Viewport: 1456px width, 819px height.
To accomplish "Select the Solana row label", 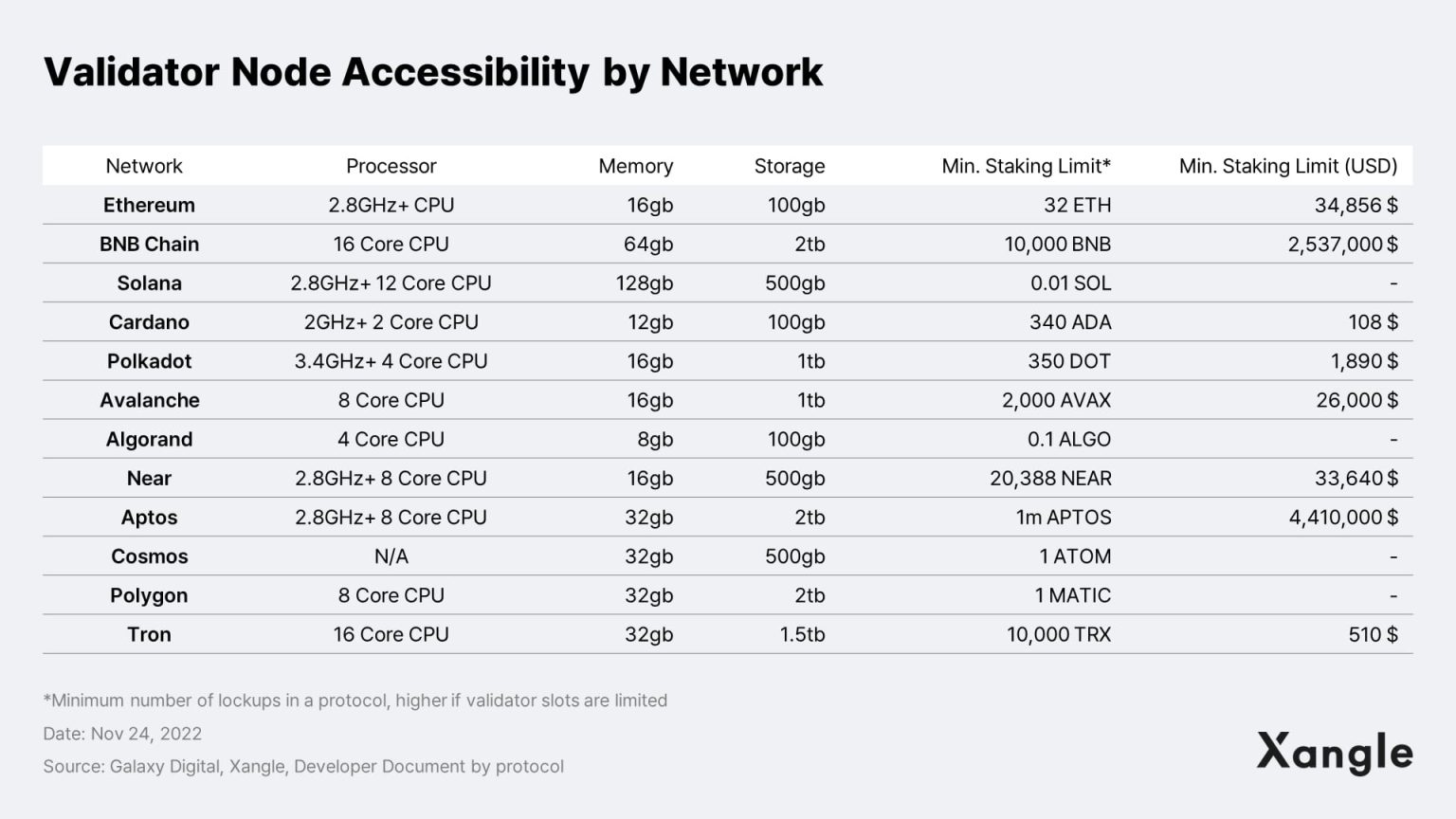I will [149, 282].
